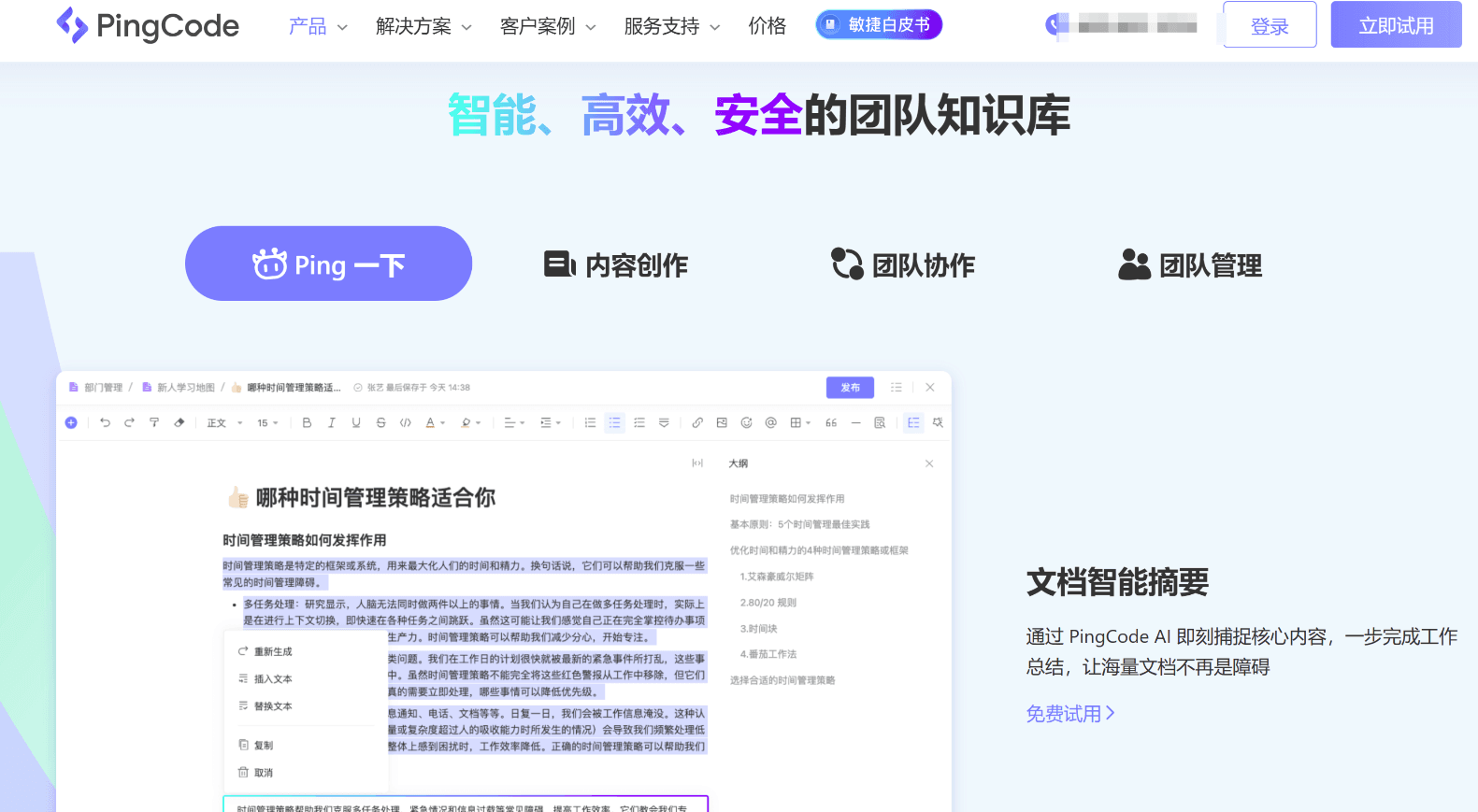Screen dimensions: 1478x812
Task: Open the font size 15 dropdown
Action: coord(268,423)
